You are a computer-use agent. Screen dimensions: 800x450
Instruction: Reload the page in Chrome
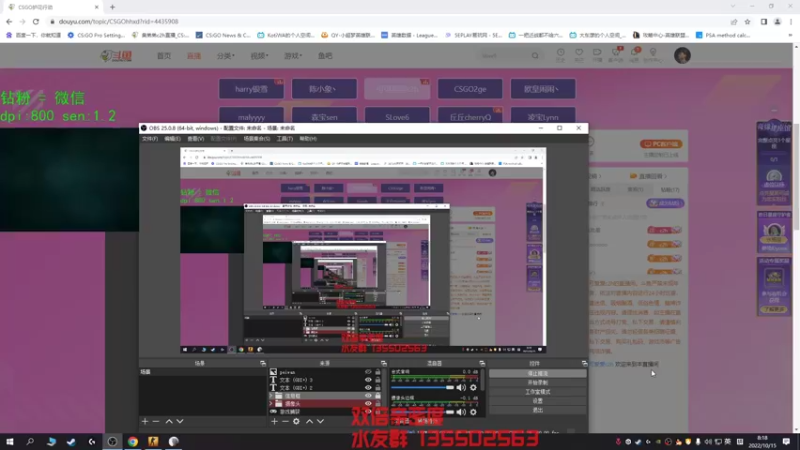point(36,21)
